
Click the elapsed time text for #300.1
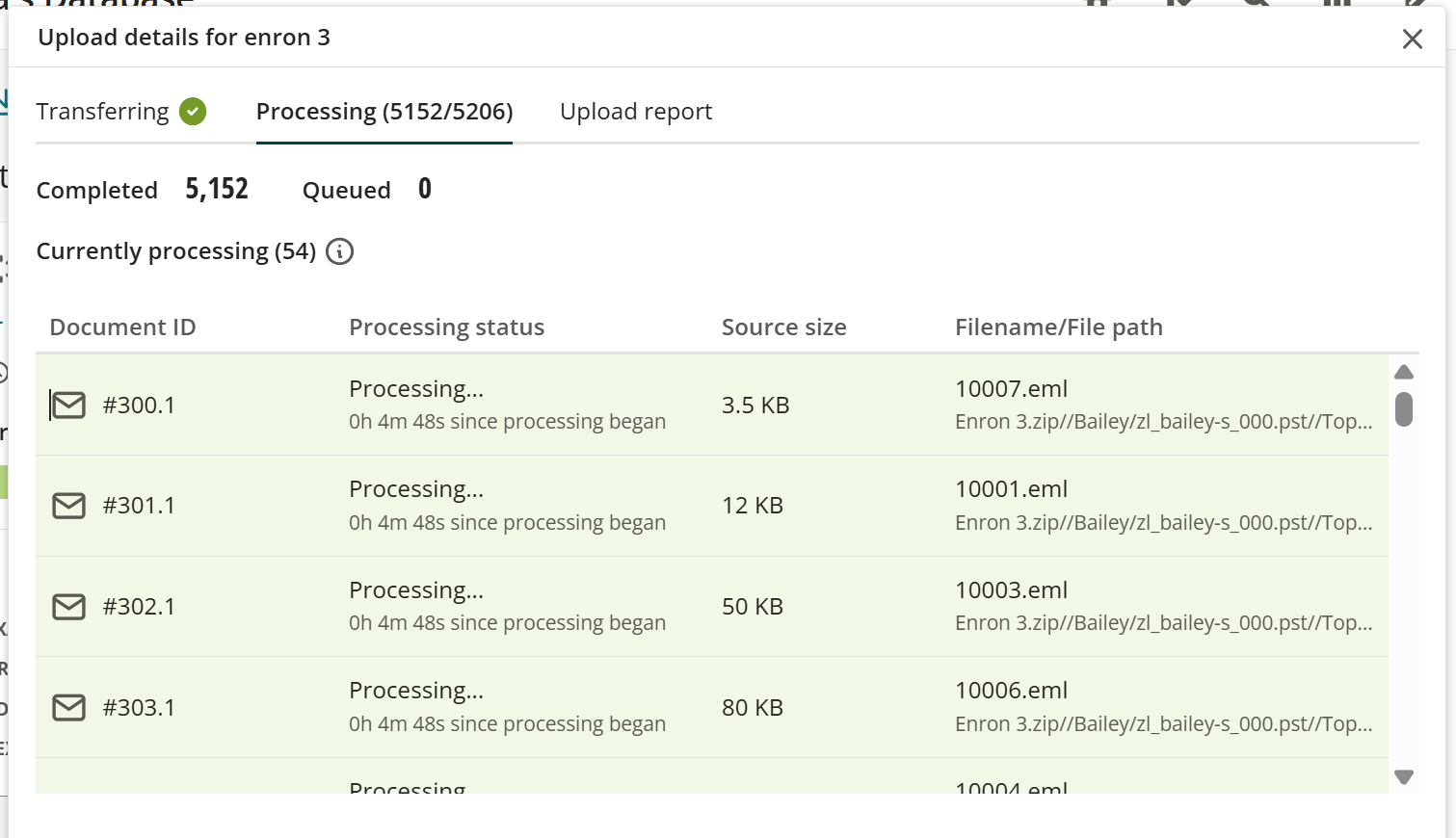coord(507,422)
